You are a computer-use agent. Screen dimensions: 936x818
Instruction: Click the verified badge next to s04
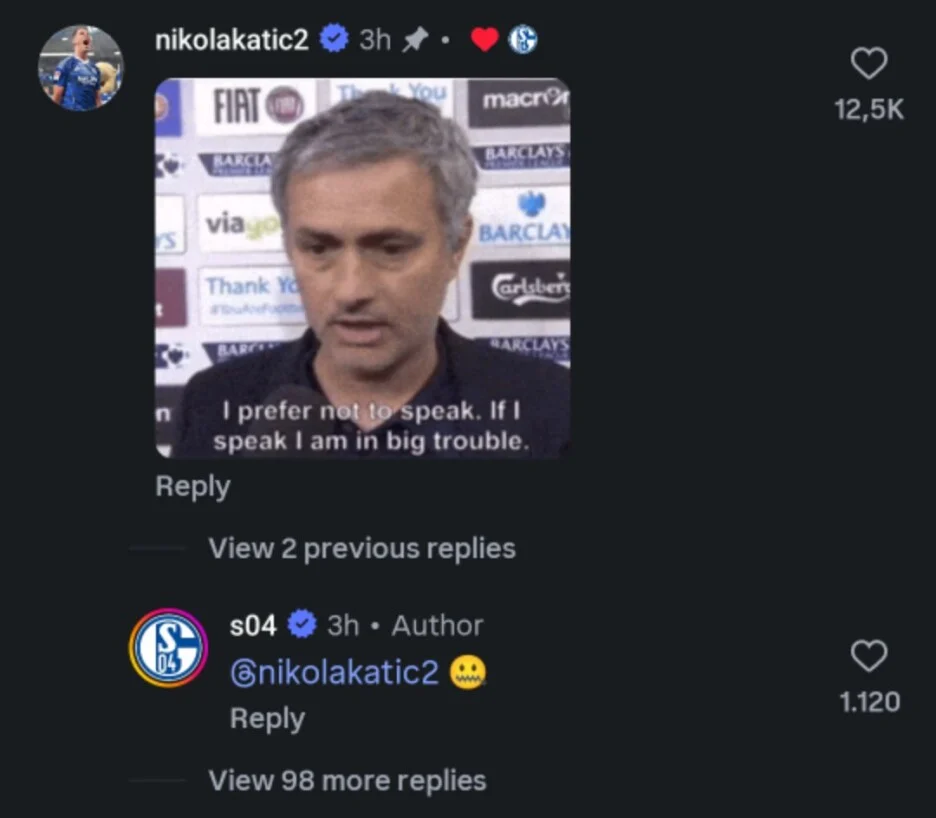tap(300, 624)
